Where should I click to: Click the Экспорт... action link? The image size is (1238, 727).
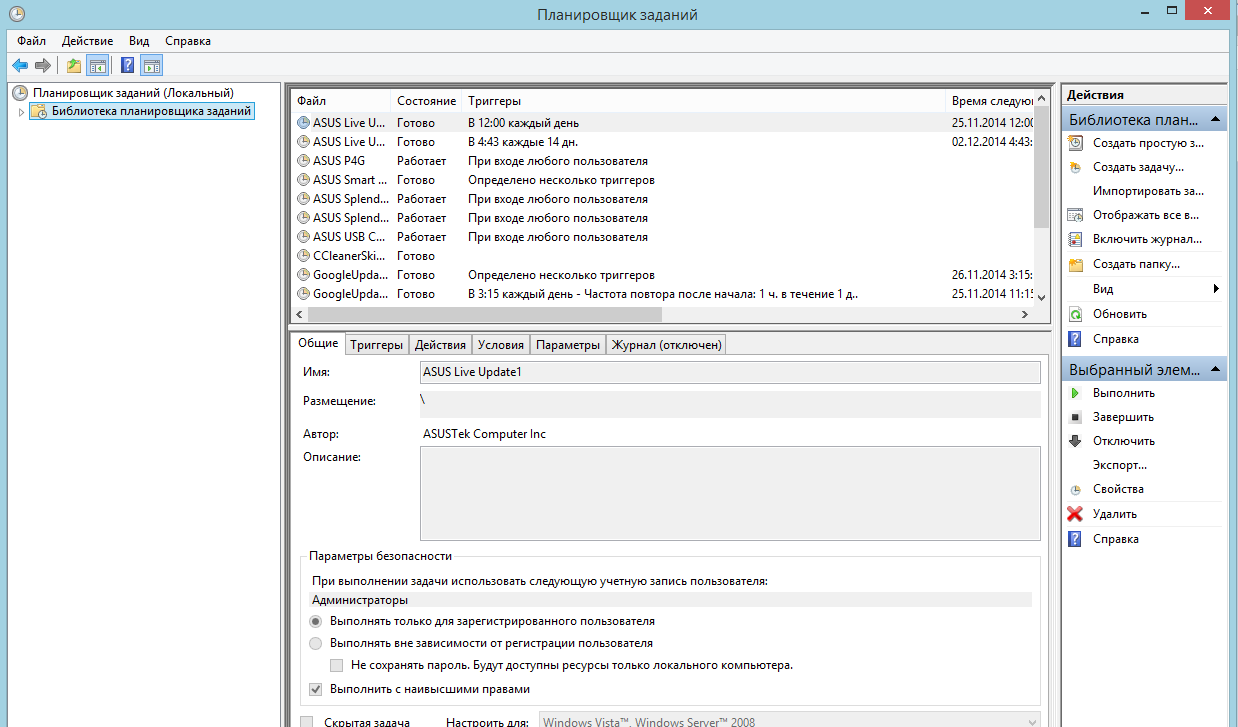(1119, 465)
